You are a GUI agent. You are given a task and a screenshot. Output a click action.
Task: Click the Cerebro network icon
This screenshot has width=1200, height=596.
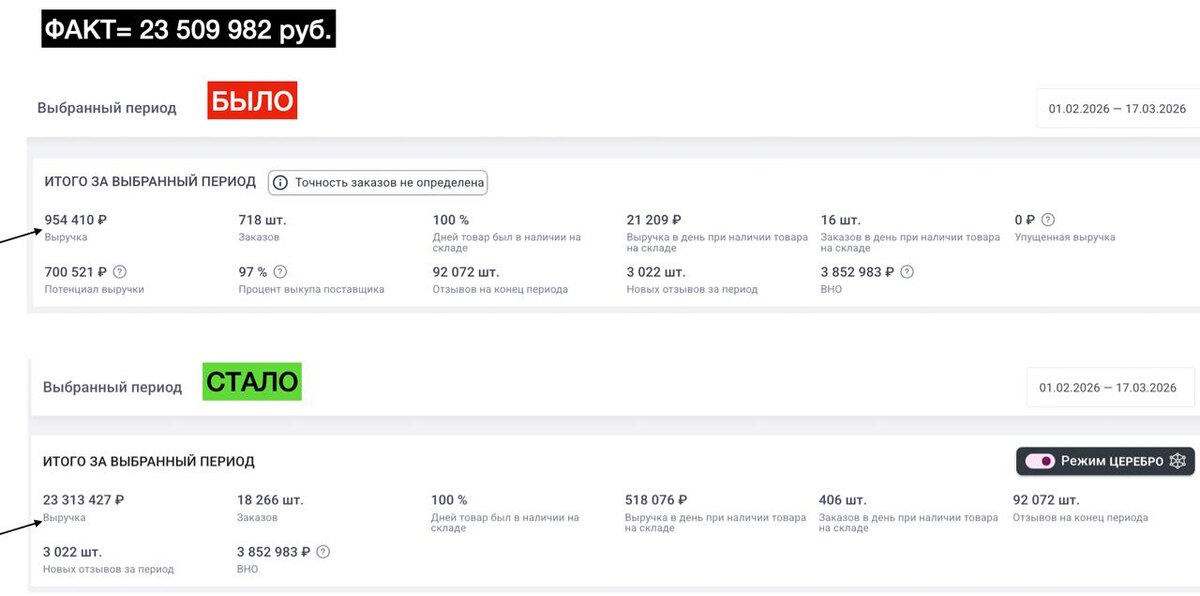point(1178,461)
